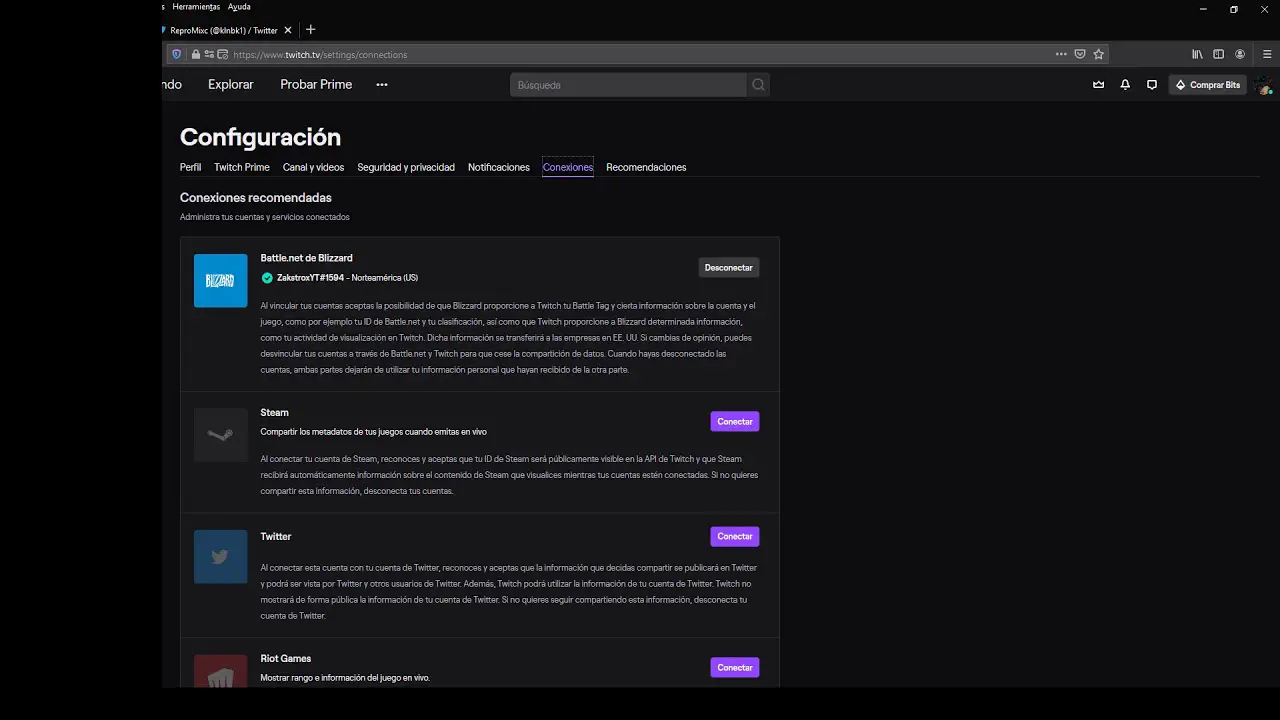Click the Steam logo thumbnail
Viewport: 1280px width, 720px height.
tap(220, 435)
